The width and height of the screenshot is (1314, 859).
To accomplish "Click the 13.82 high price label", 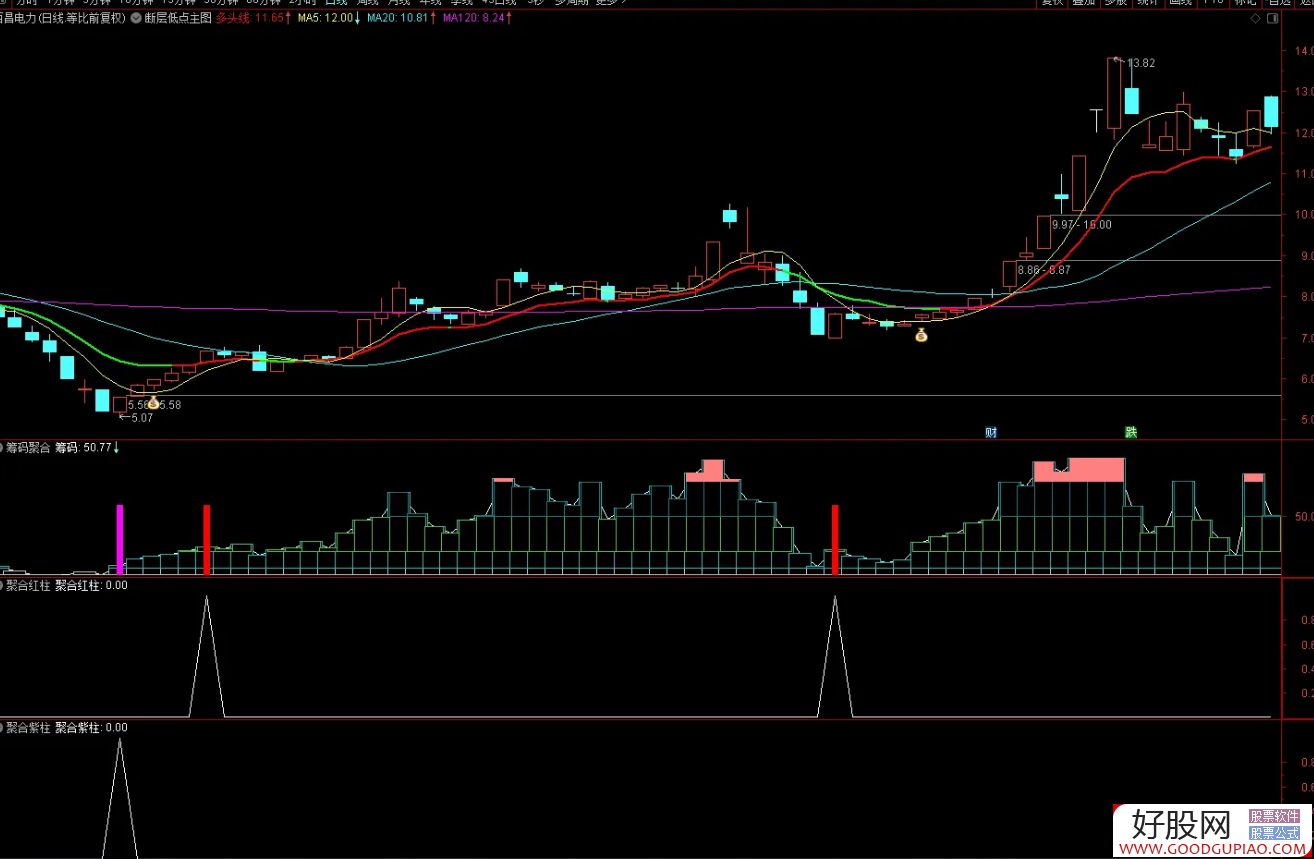I will (x=1141, y=63).
